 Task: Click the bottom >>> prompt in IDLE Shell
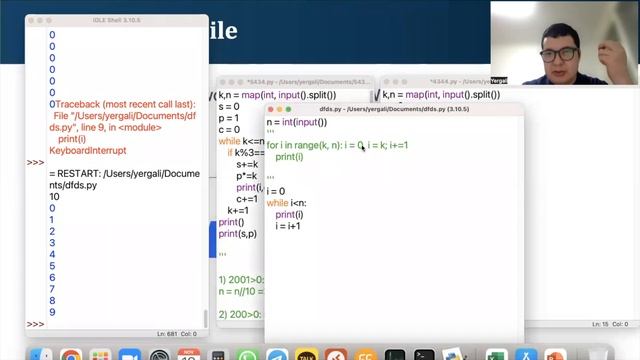36,324
